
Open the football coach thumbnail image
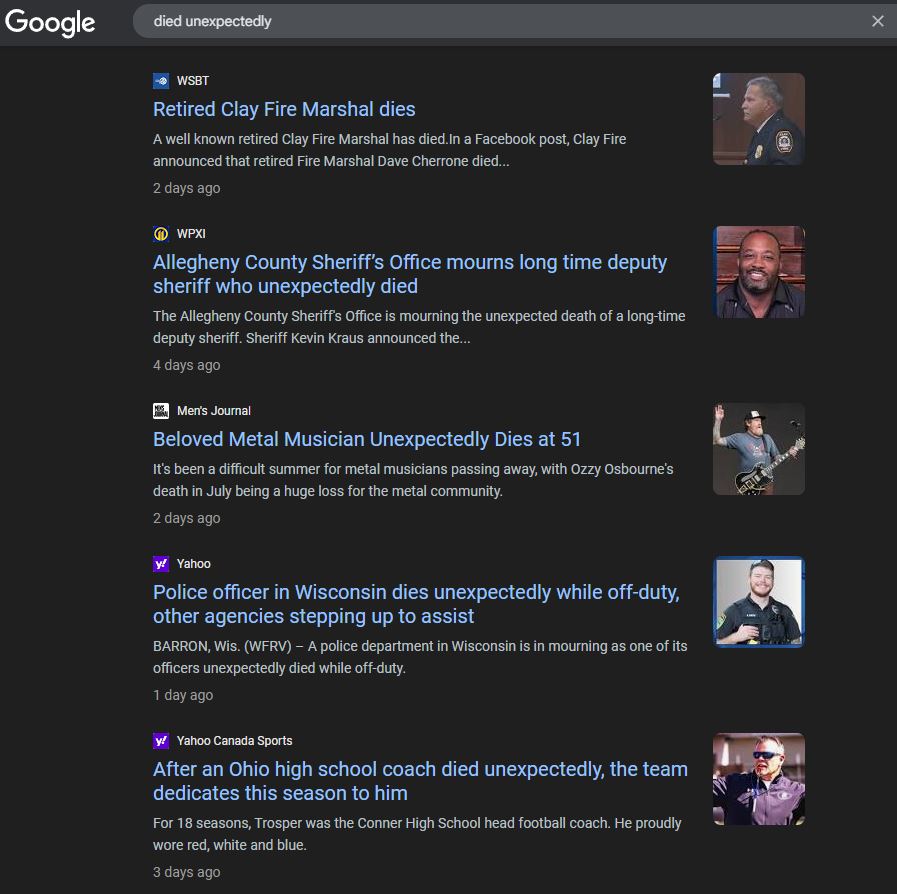tap(759, 779)
